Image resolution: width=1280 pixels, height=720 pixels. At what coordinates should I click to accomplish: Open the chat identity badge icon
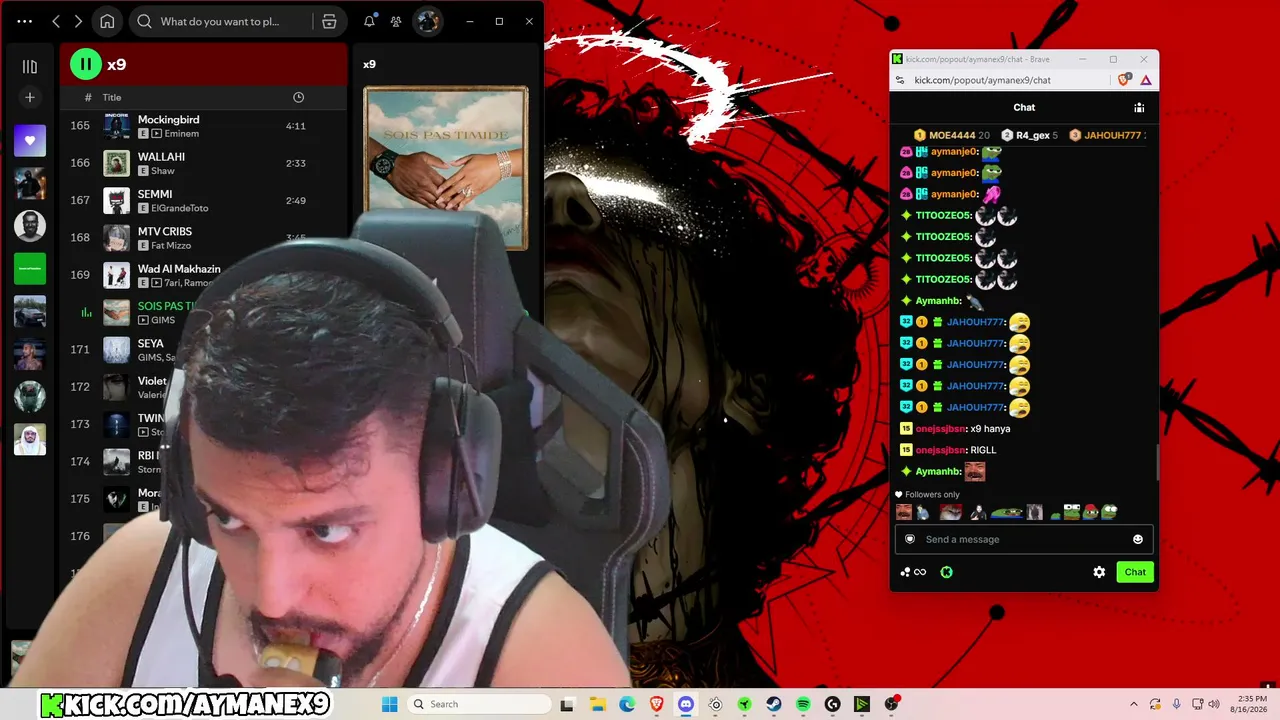910,539
